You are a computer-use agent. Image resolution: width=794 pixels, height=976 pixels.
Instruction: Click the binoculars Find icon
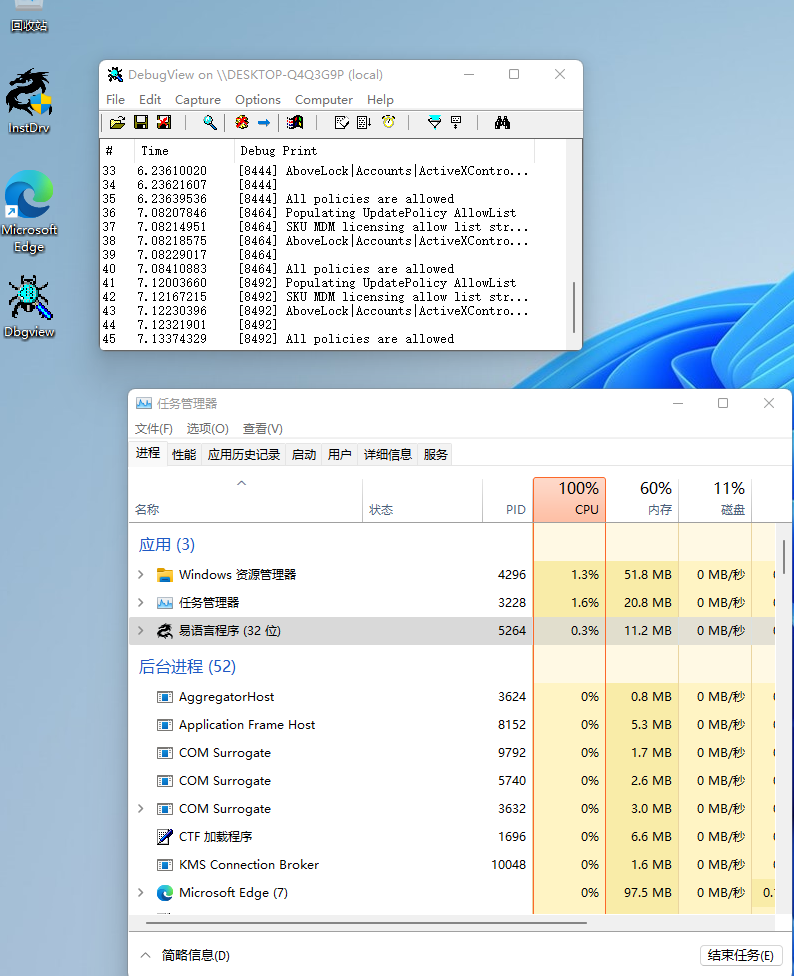pyautogui.click(x=502, y=122)
